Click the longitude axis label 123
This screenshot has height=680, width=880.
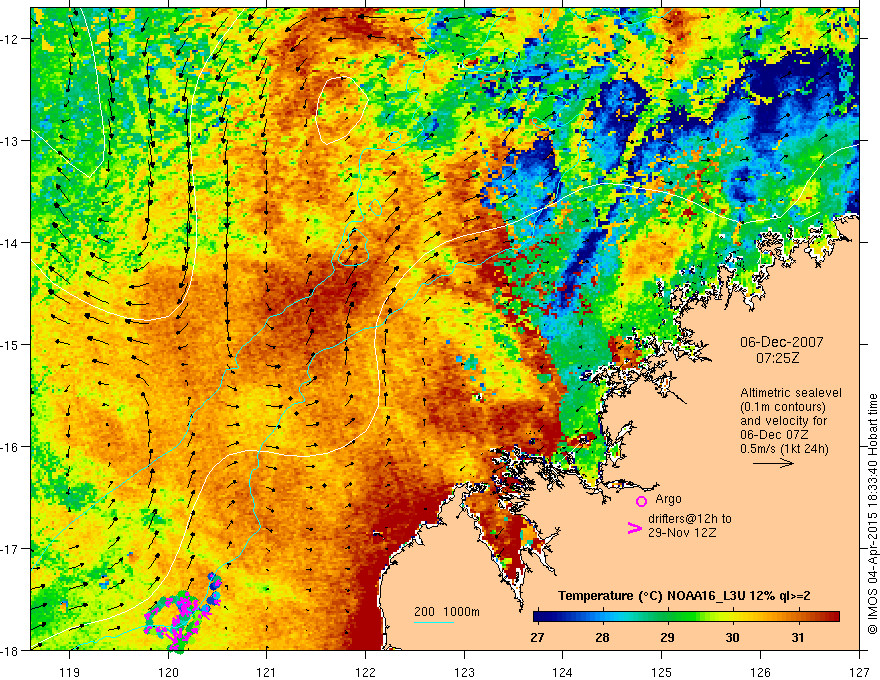point(464,672)
